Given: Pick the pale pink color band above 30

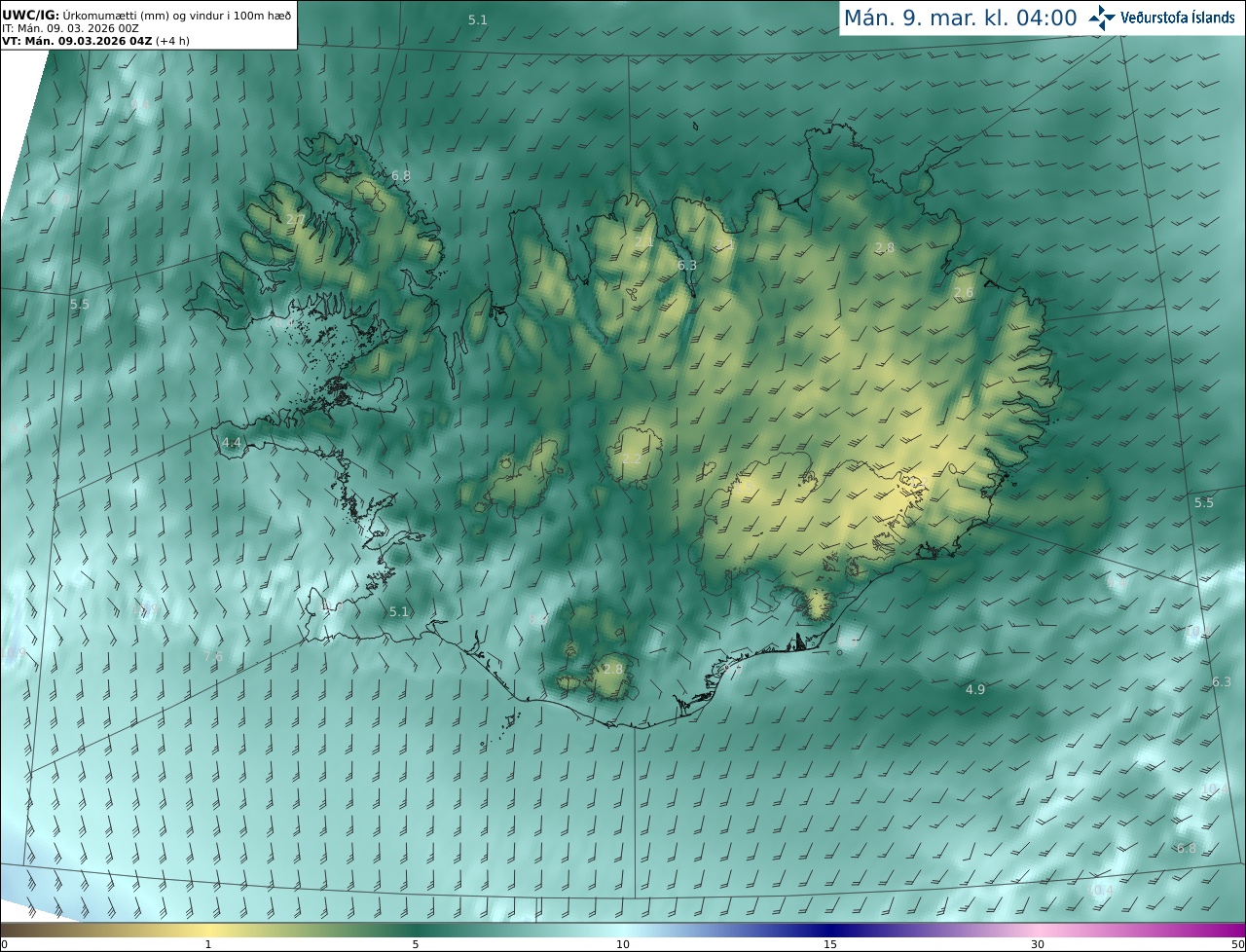Looking at the screenshot, I should 1038,930.
